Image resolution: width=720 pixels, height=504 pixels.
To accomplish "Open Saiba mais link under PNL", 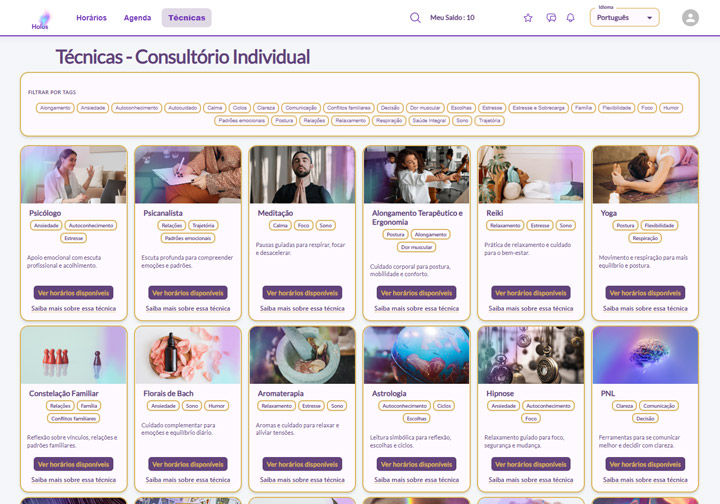I will tap(645, 480).
